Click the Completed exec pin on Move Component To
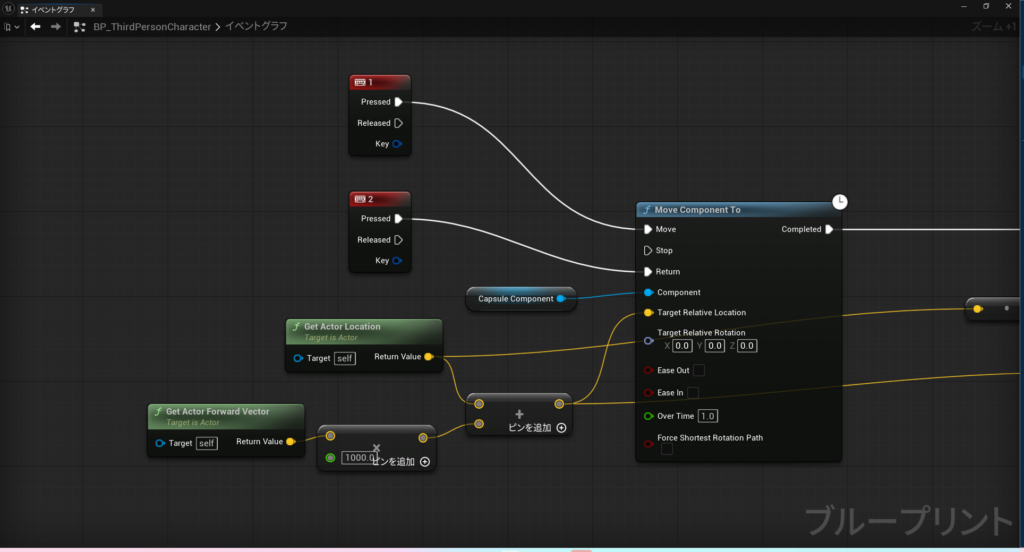The width and height of the screenshot is (1024, 552). [x=829, y=229]
